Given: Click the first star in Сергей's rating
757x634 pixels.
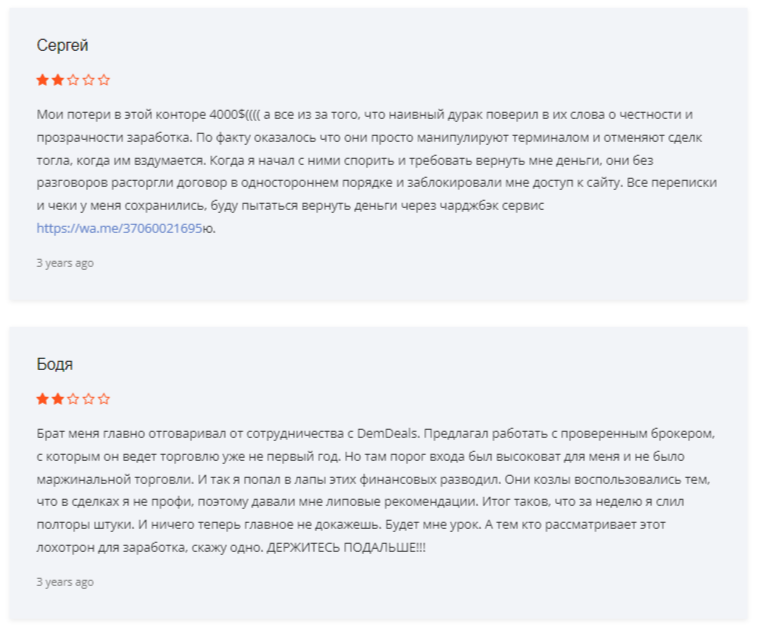Looking at the screenshot, I should pos(43,80).
